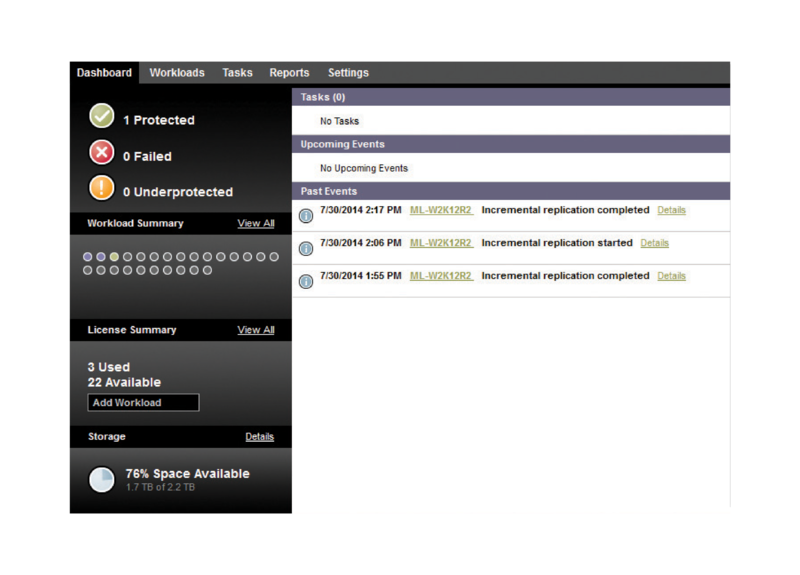Click the "No Tasks" text
The height and width of the screenshot is (575, 800).
pos(339,121)
